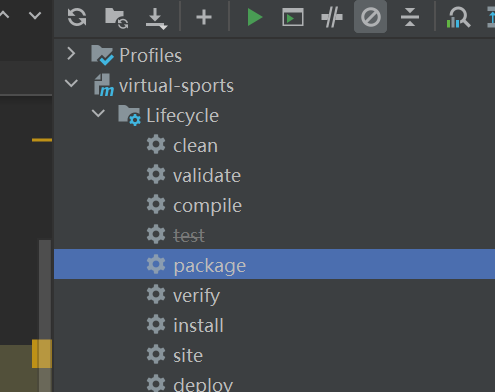This screenshot has height=392, width=495.
Task: Collapse the virtual-sports project node
Action: [71, 83]
